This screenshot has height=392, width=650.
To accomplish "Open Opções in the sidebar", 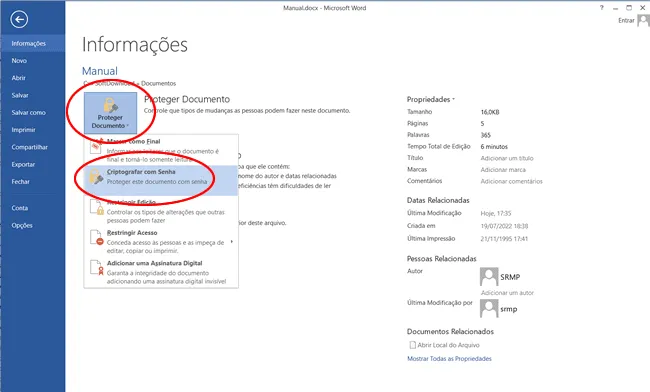I will point(33,225).
